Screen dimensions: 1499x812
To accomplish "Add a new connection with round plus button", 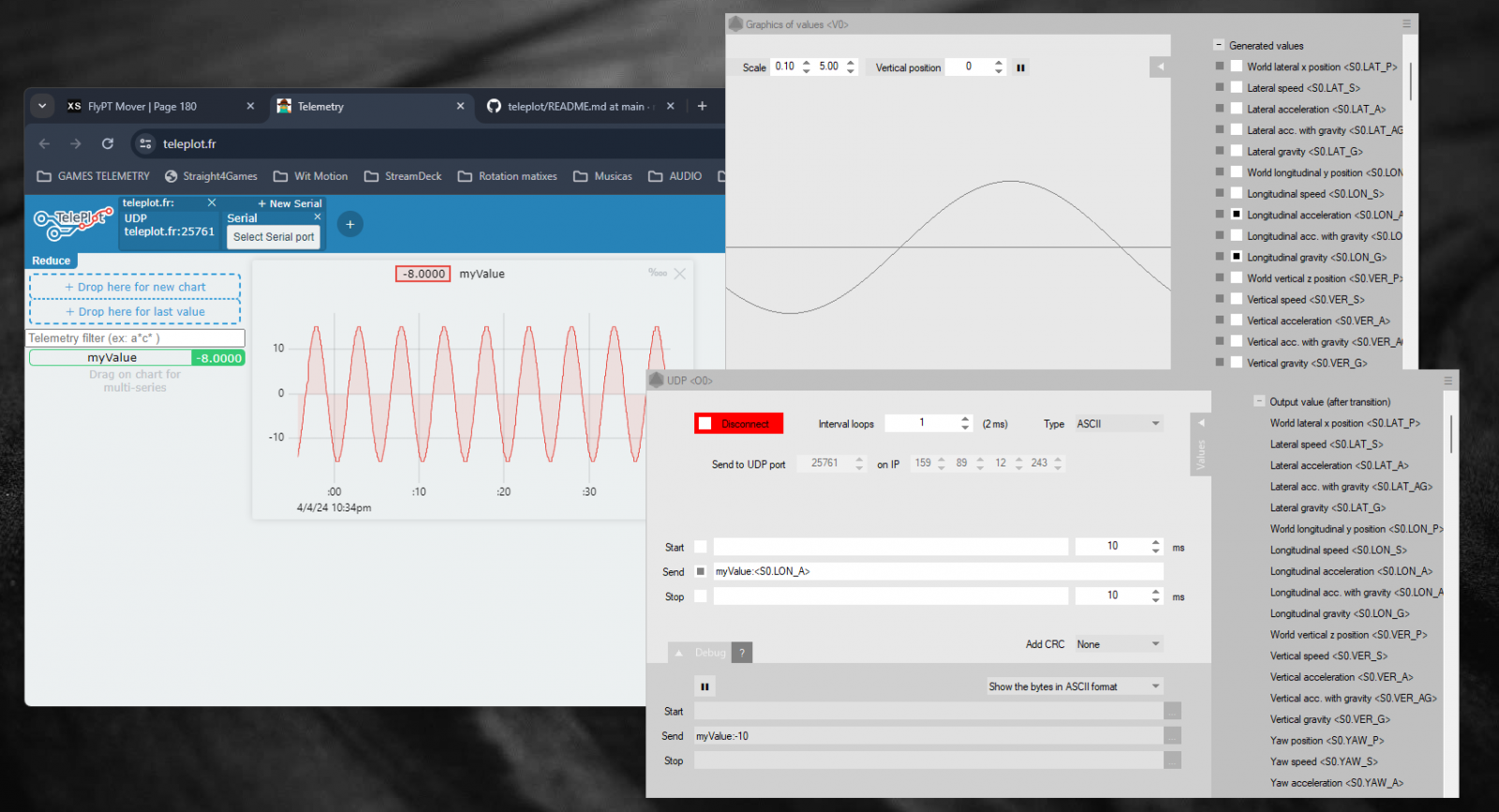I will pyautogui.click(x=349, y=224).
